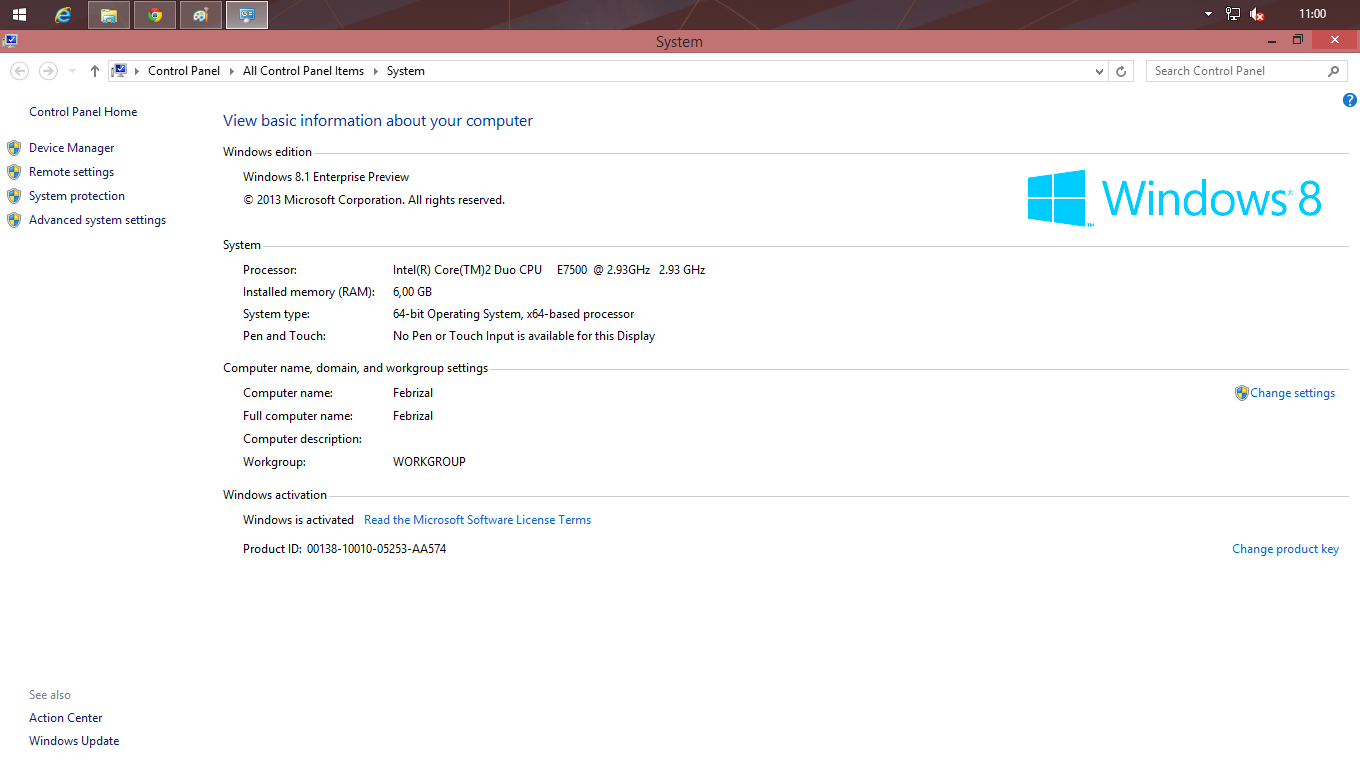Select the System breadcrumb
This screenshot has width=1360, height=768.
pos(406,71)
